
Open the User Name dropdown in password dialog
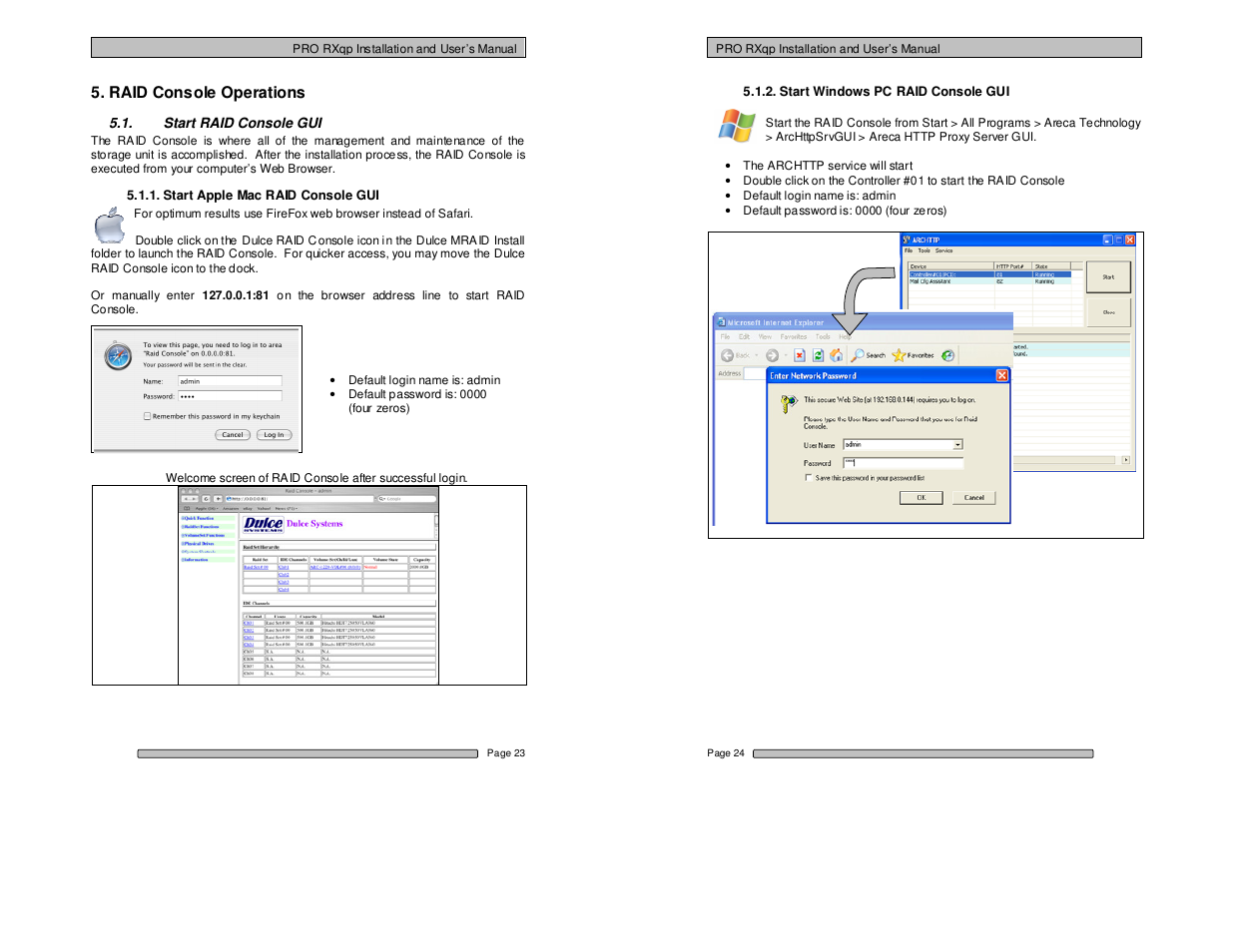(957, 445)
